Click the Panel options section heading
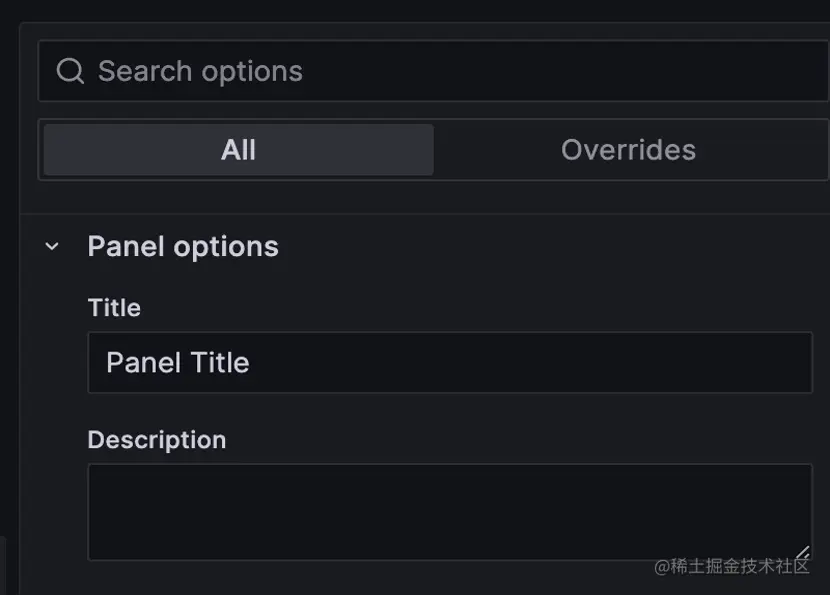Viewport: 830px width, 596px height. (183, 246)
